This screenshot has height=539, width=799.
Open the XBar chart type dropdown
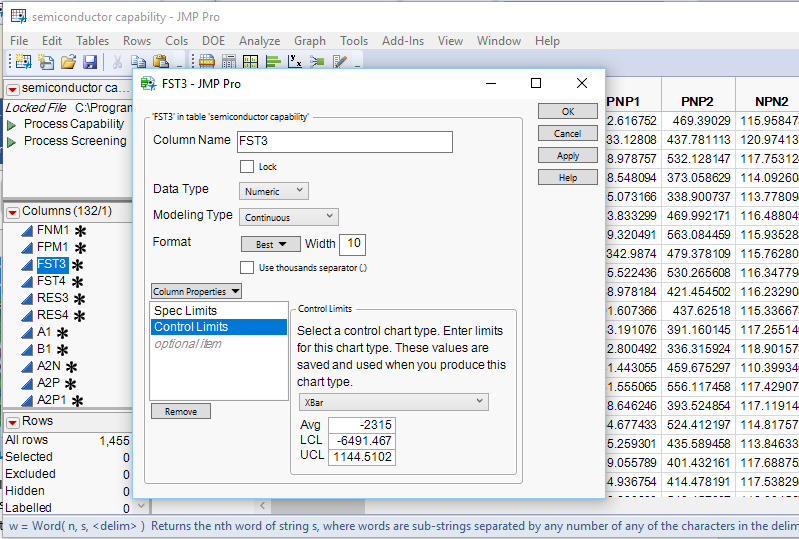click(x=393, y=402)
